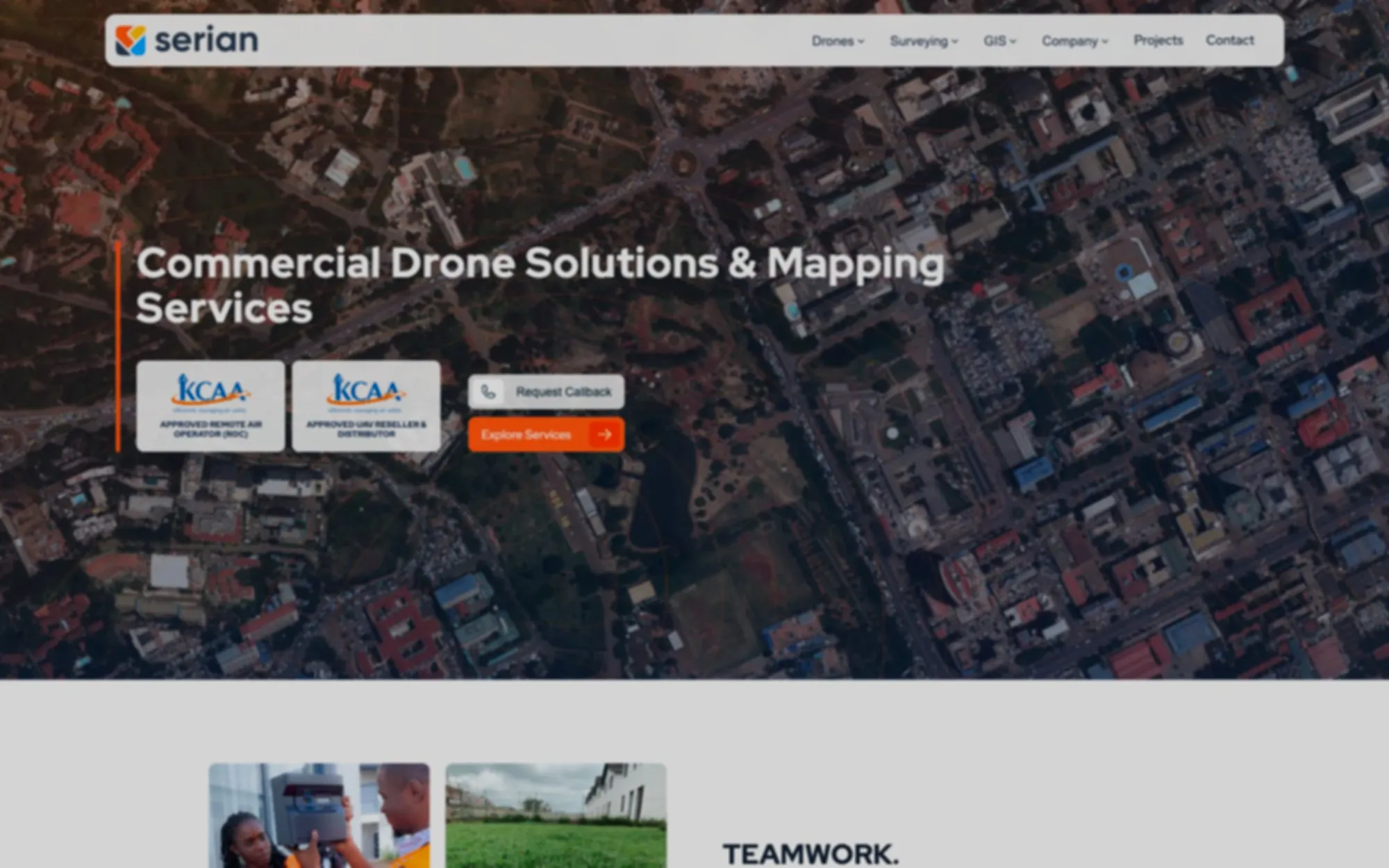Click the Explore Services button
The height and width of the screenshot is (868, 1389).
[x=546, y=435]
